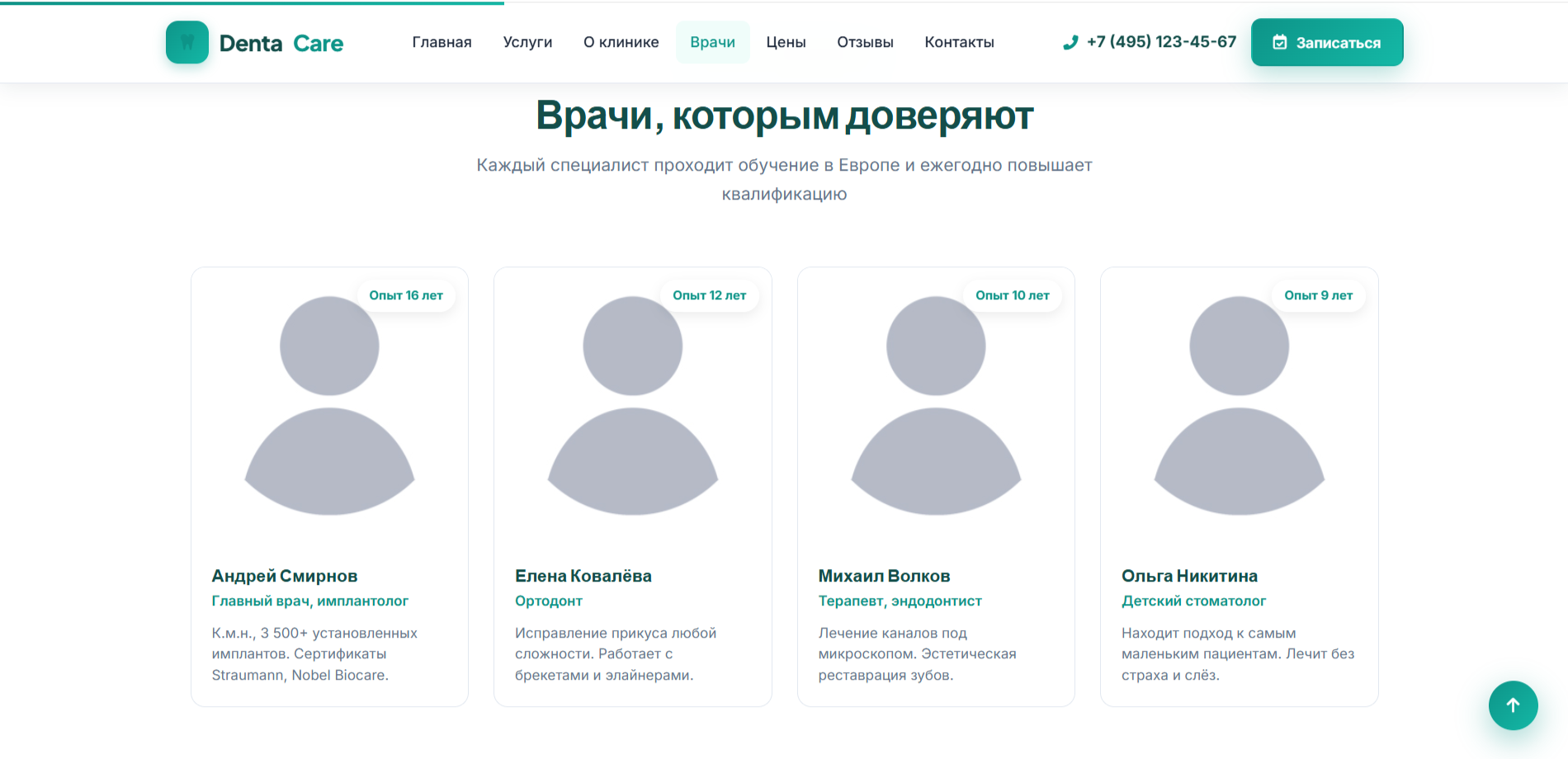This screenshot has height=759, width=1568.
Task: Click the Главный врач, имплантолог title
Action: (309, 601)
